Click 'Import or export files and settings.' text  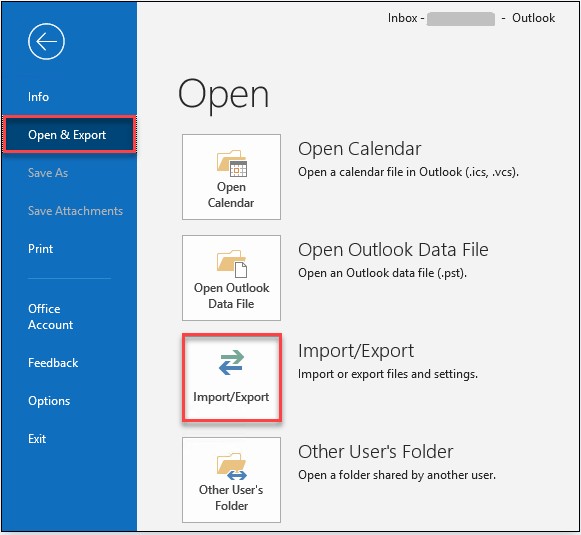(388, 374)
